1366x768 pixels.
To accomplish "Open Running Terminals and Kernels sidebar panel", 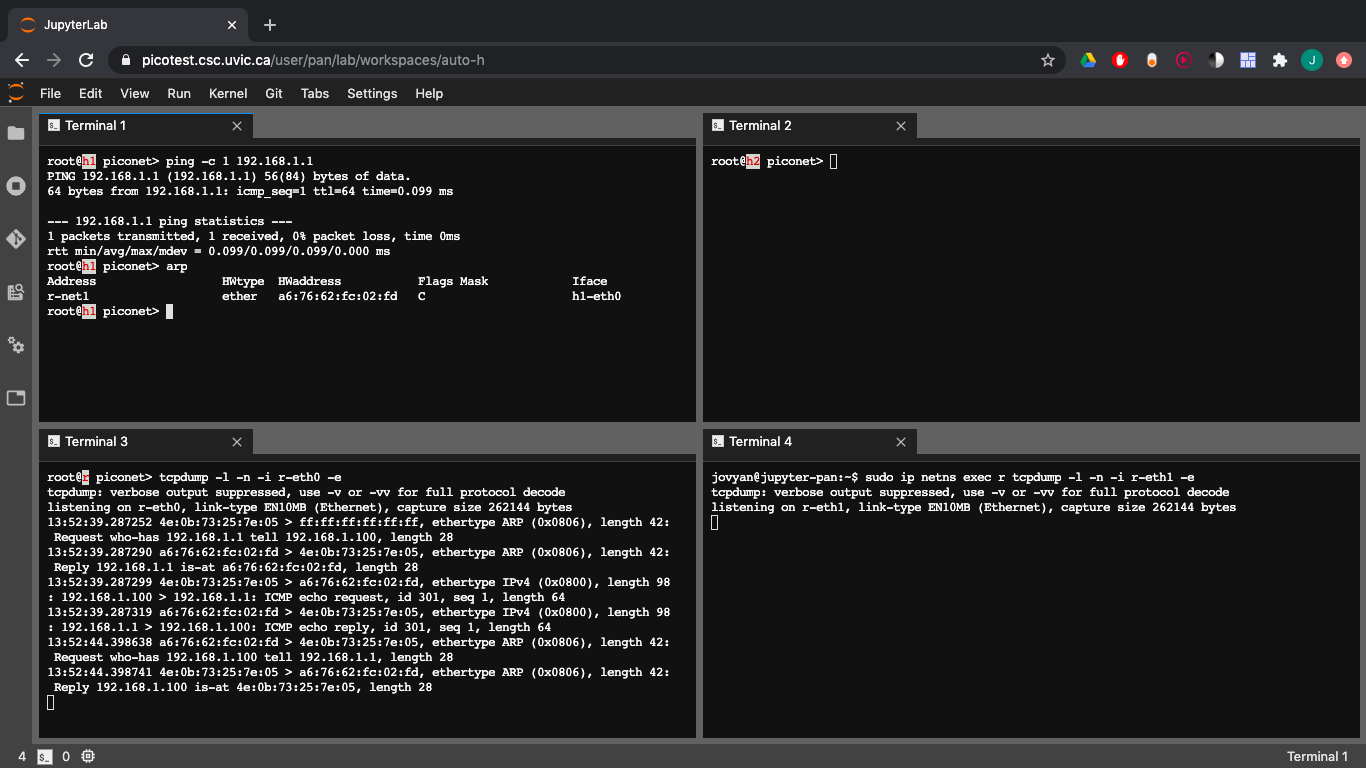I will coord(16,186).
